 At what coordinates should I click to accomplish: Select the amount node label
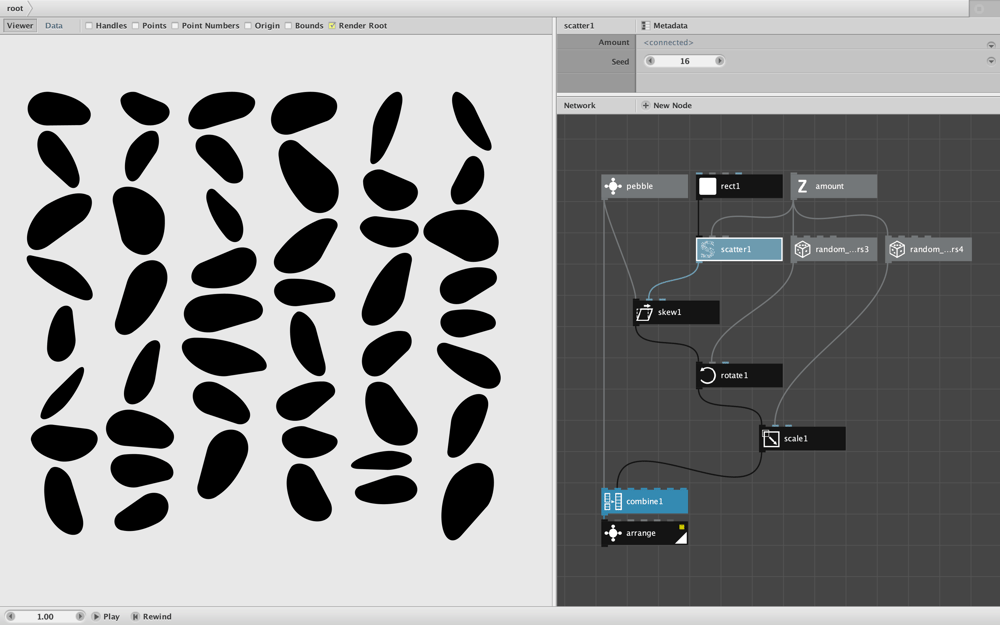click(829, 186)
